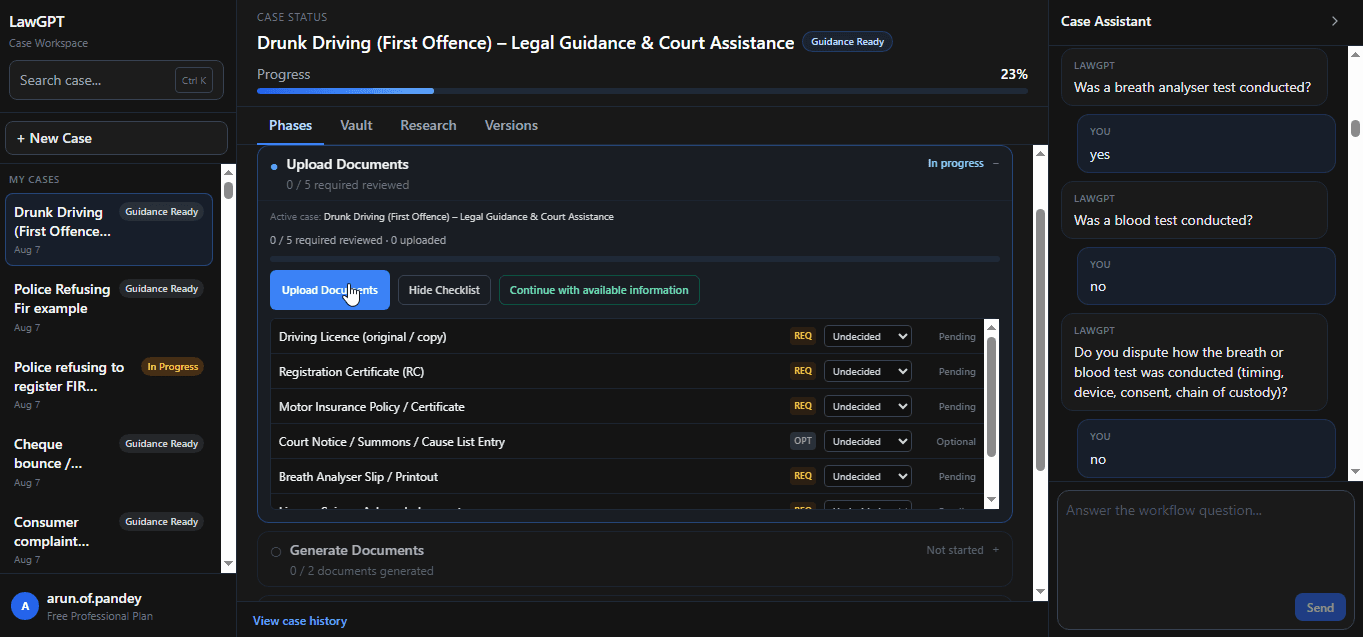Switch to the Phases tab
The height and width of the screenshot is (637, 1363).
(291, 125)
